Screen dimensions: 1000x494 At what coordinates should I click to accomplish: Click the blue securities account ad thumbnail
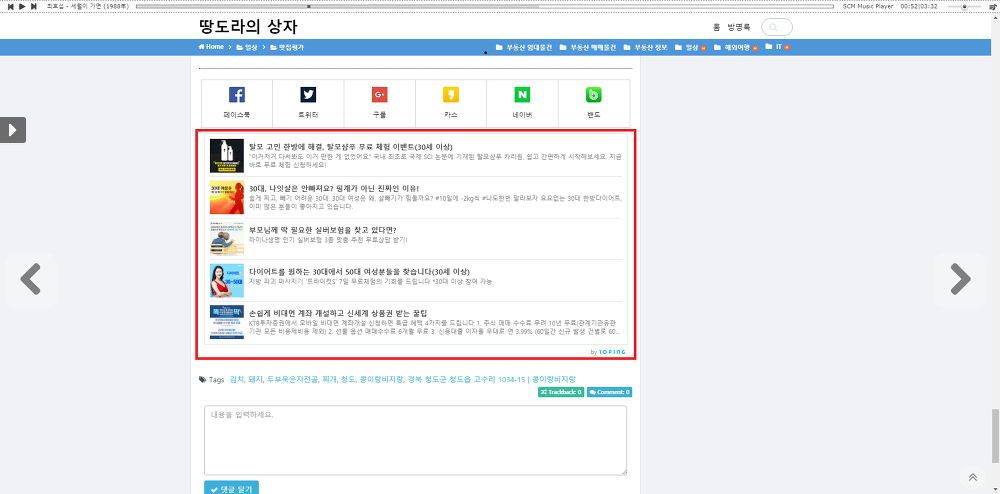[x=227, y=322]
